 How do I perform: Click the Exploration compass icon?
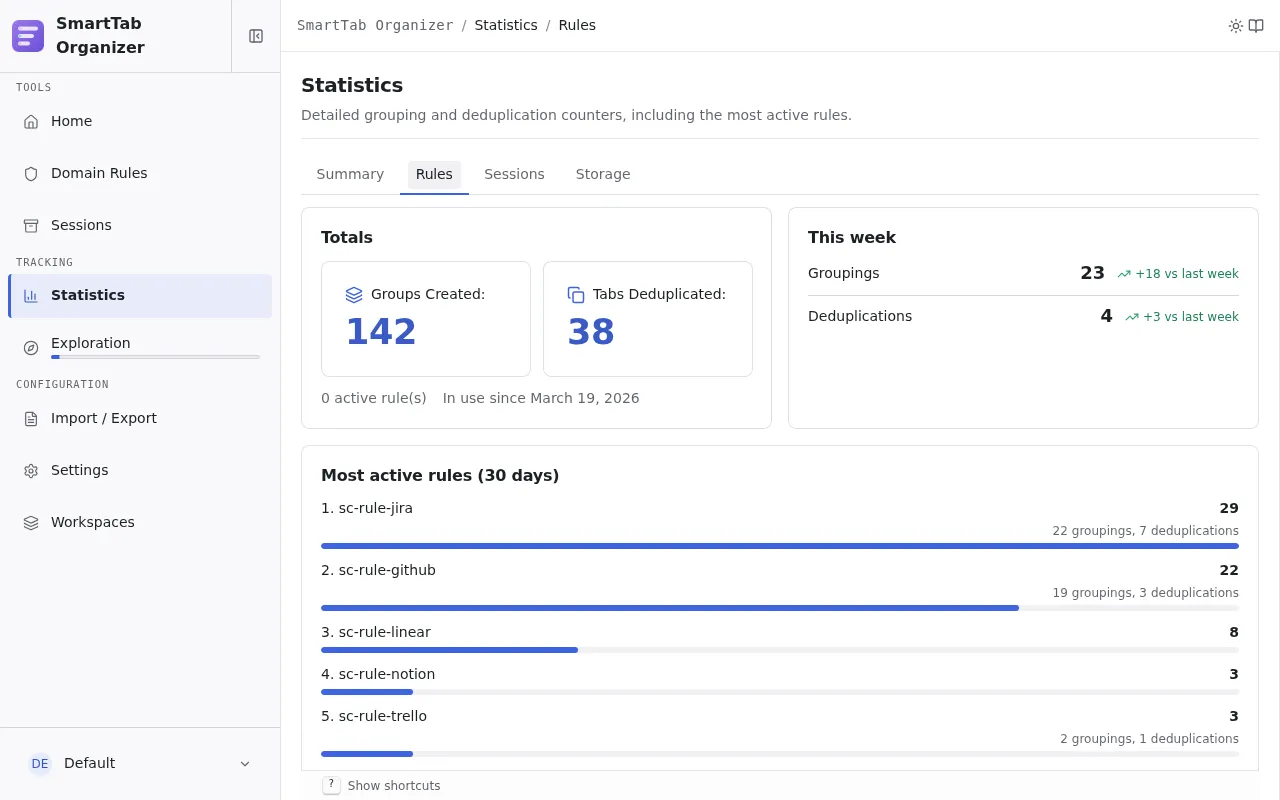[31, 348]
